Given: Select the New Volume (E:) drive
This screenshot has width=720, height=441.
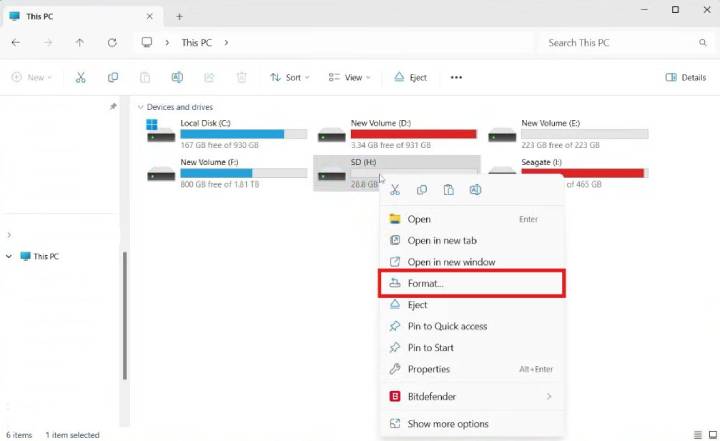Looking at the screenshot, I should tap(568, 134).
